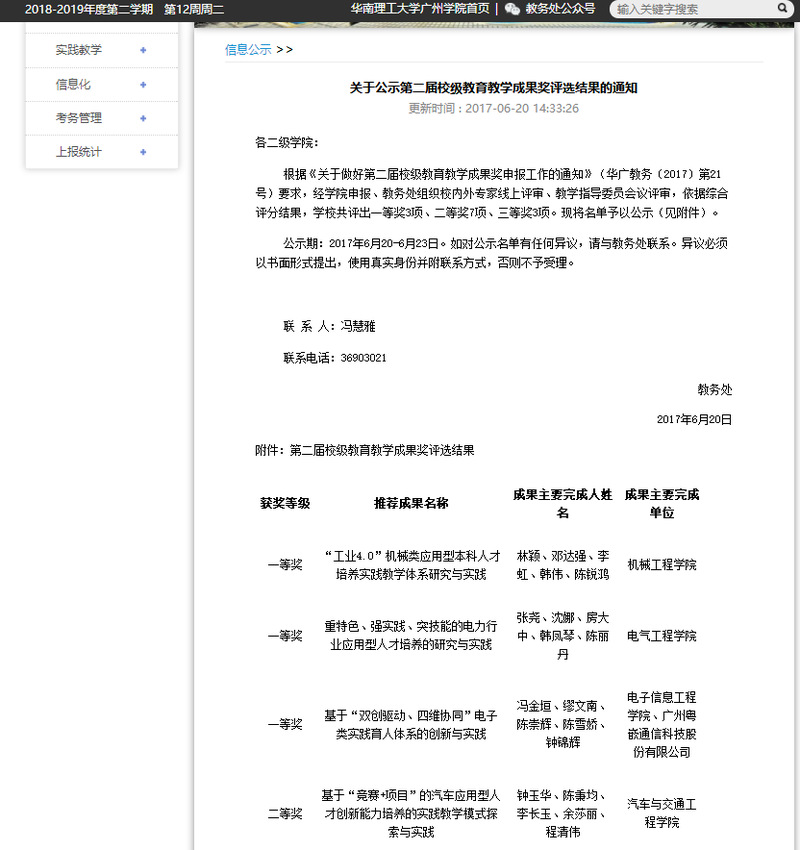This screenshot has height=850, width=800.
Task: Click the 获奖等级 table column header
Action: click(x=285, y=503)
